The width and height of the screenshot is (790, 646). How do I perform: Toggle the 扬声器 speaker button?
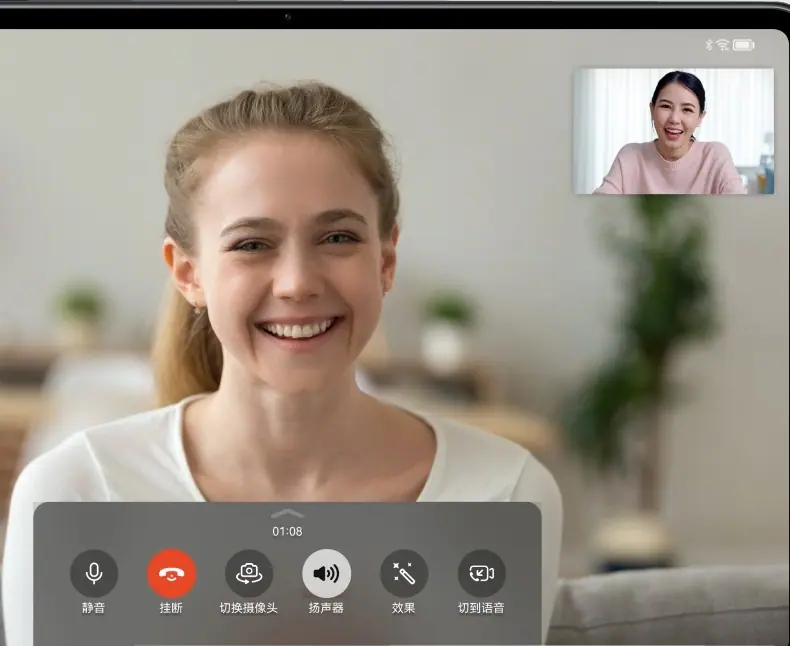coord(326,573)
